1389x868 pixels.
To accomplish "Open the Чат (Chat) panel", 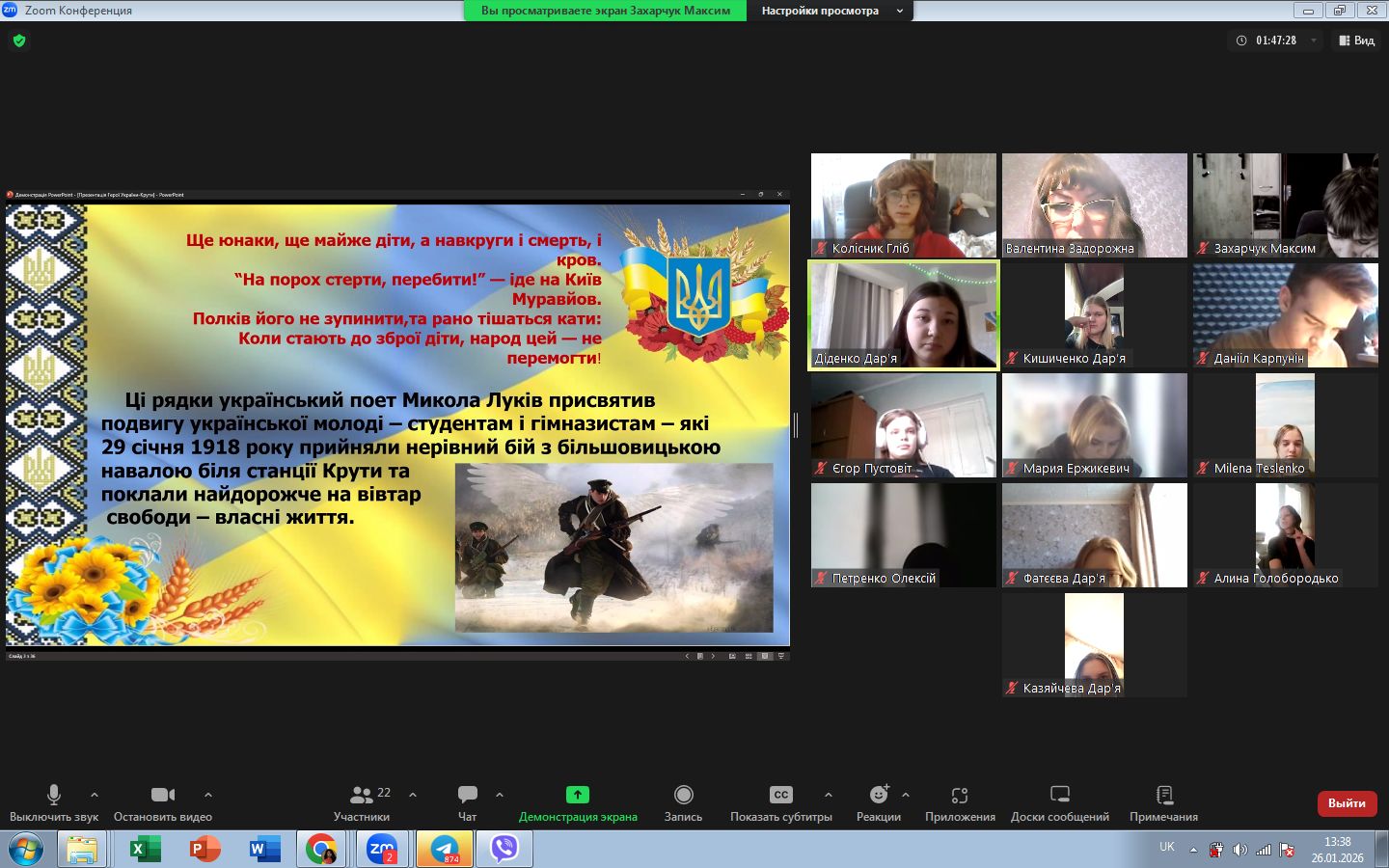I will pyautogui.click(x=468, y=801).
